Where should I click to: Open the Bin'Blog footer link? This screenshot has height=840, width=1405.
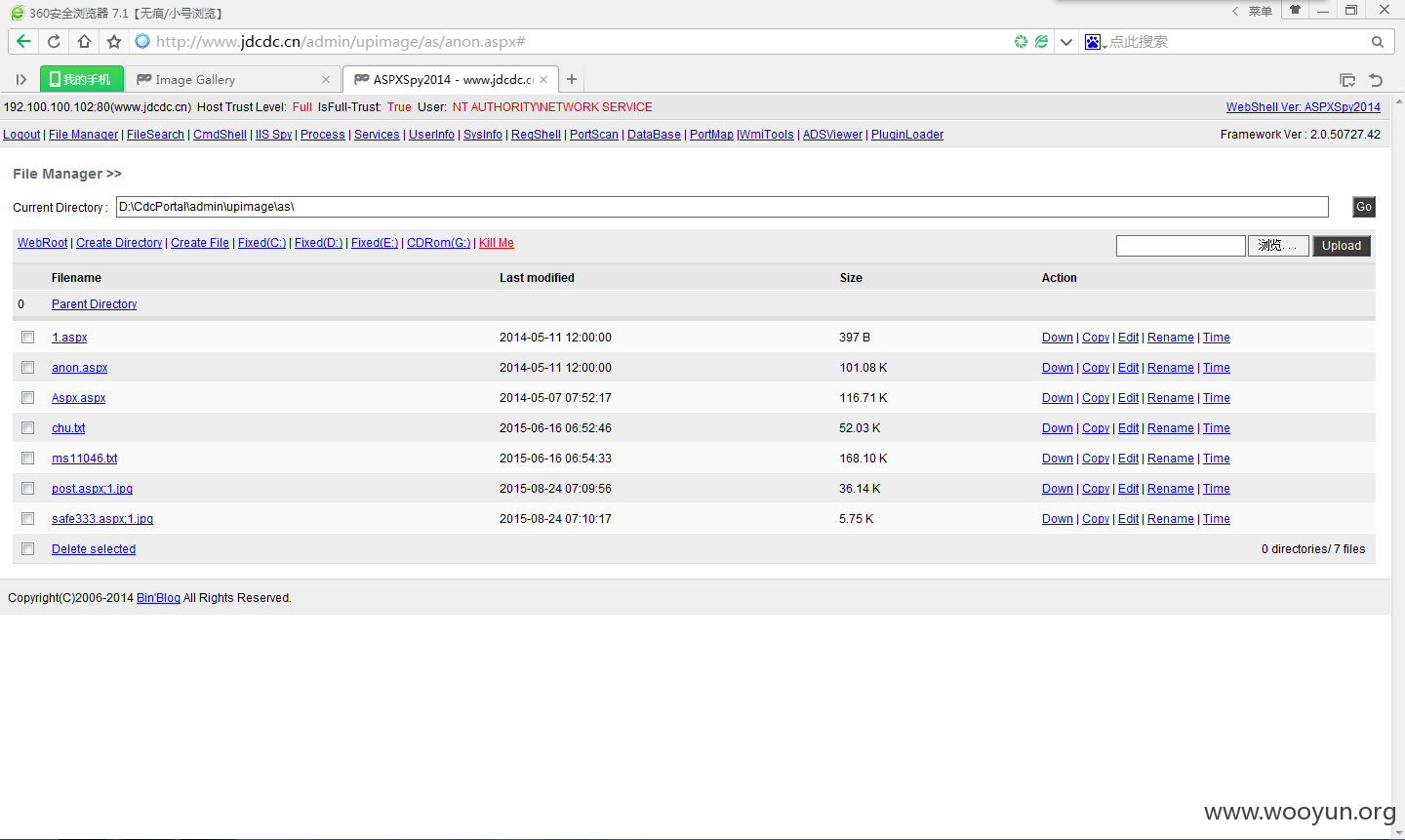[158, 598]
